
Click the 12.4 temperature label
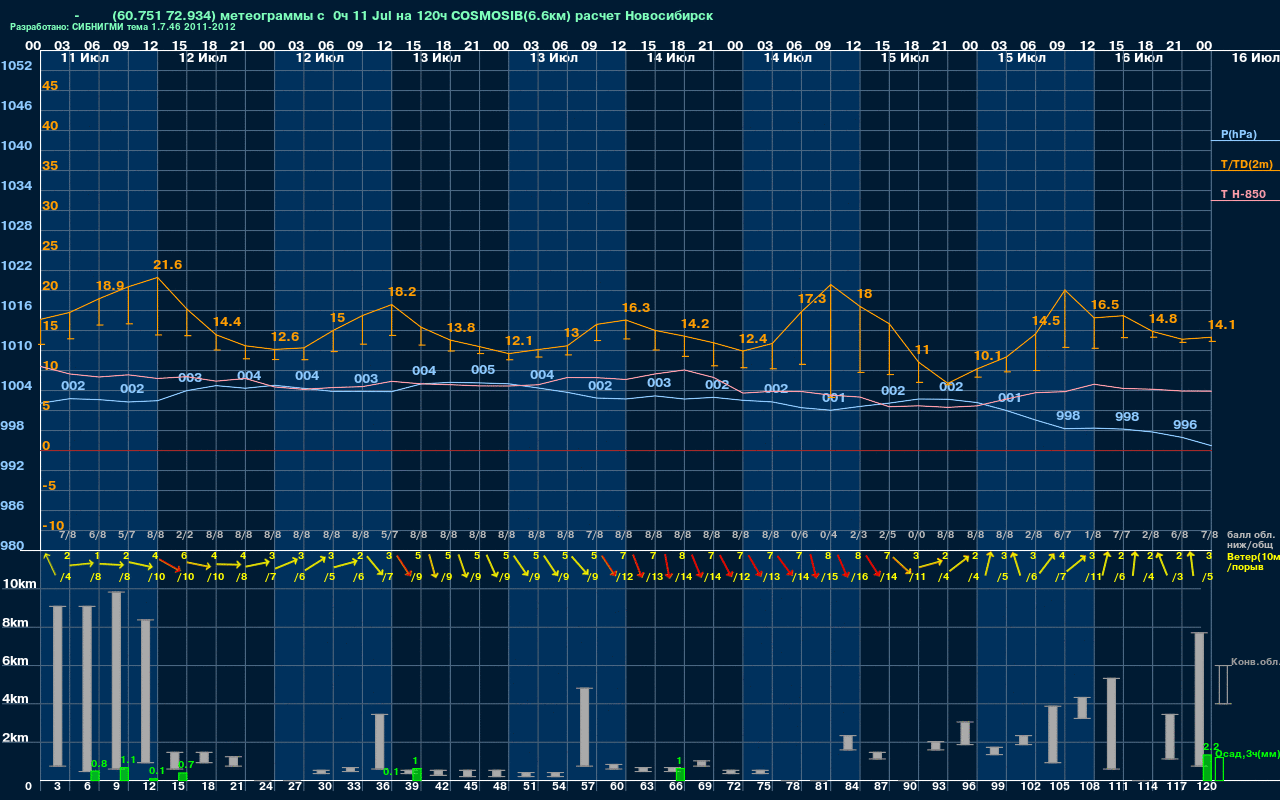coord(753,339)
